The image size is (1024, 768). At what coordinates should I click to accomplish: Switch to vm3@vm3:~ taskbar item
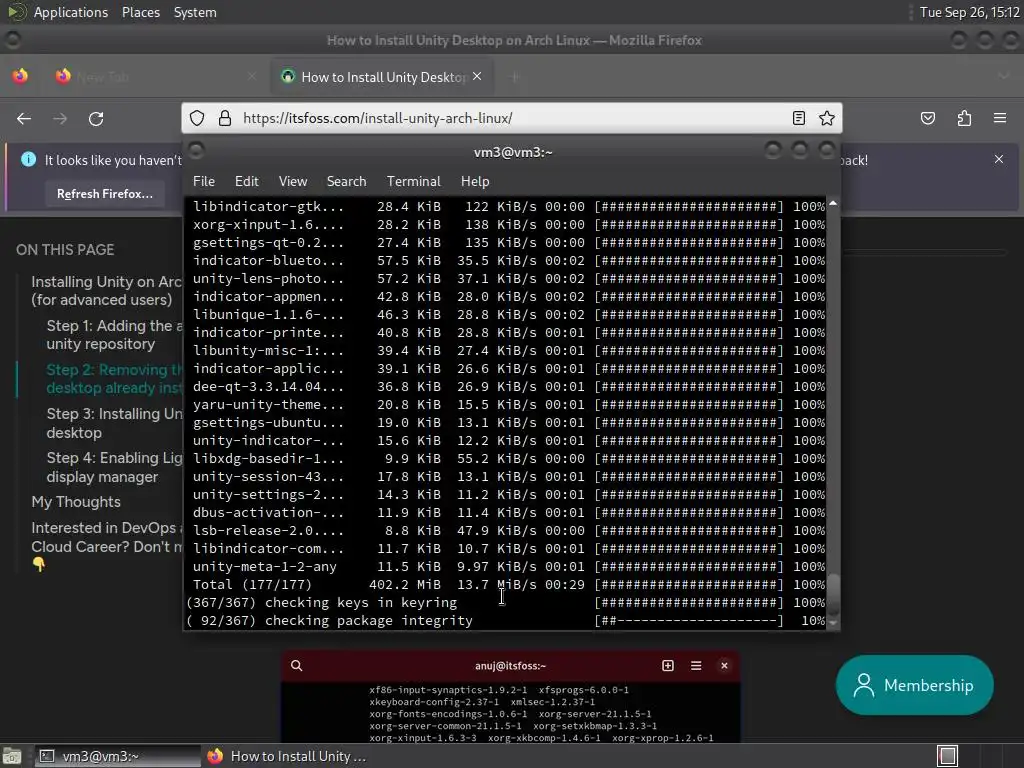[x=118, y=756]
